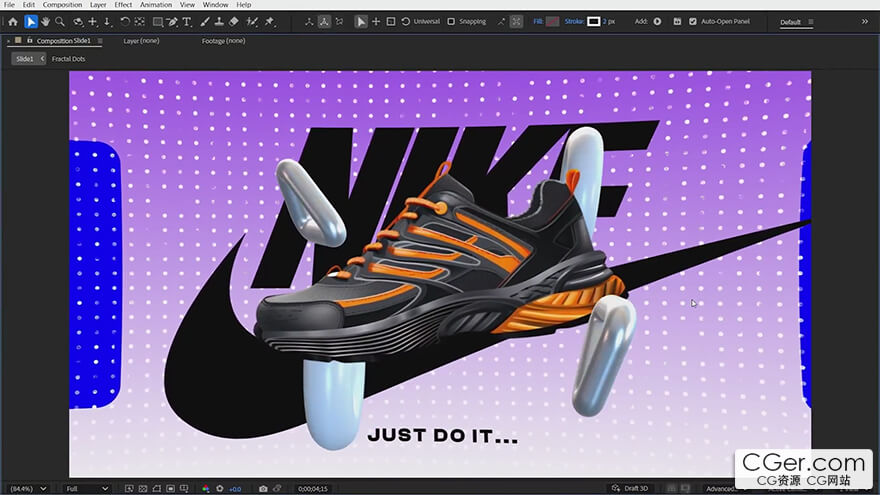The width and height of the screenshot is (880, 495).
Task: Select the Dolly camera tool
Action: pyautogui.click(x=107, y=22)
